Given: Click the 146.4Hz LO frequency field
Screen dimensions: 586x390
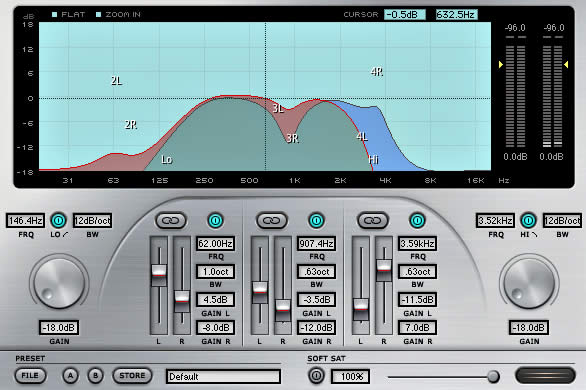Looking at the screenshot, I should [x=25, y=220].
